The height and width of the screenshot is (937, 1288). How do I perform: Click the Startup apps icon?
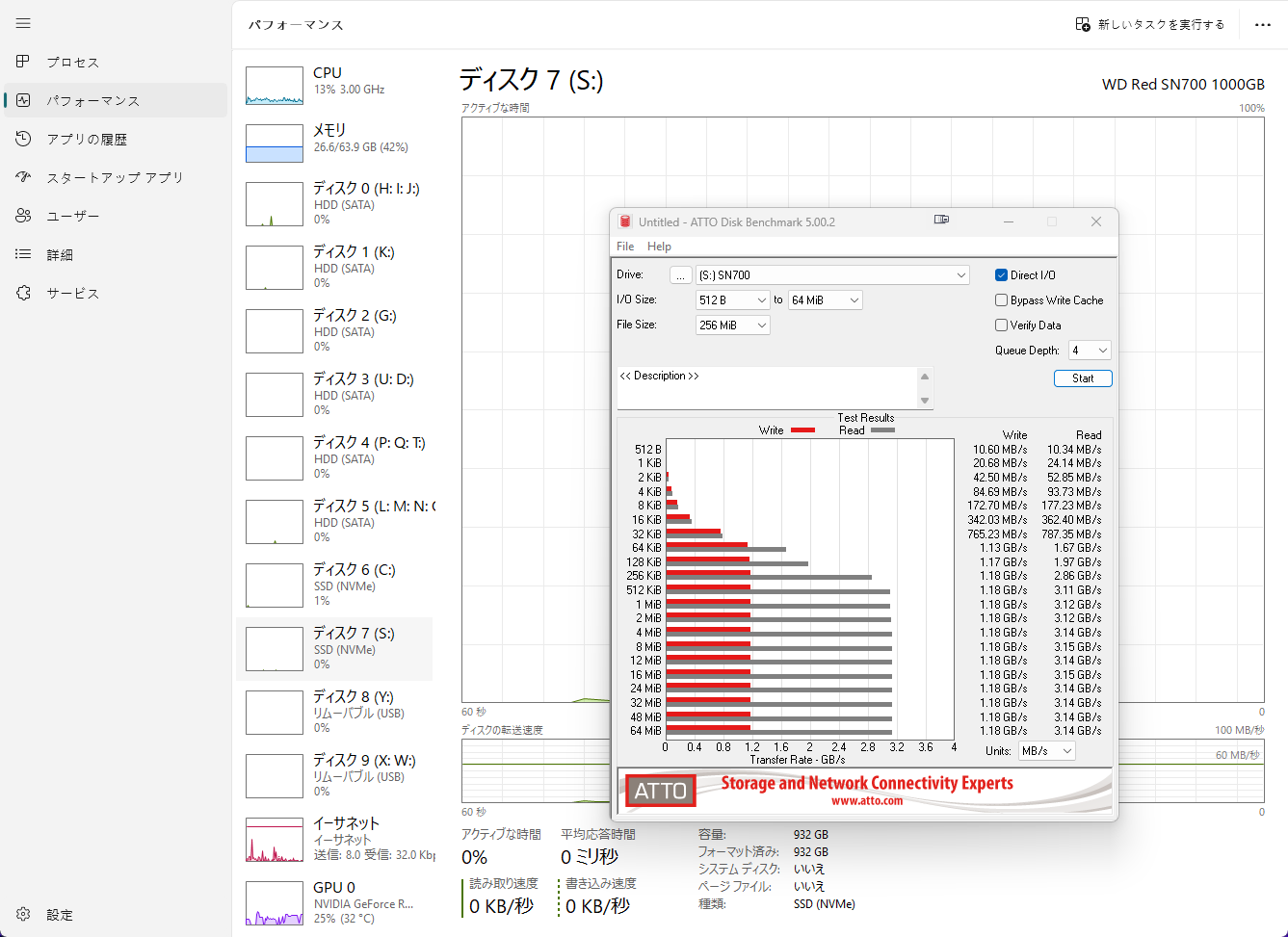(x=23, y=177)
